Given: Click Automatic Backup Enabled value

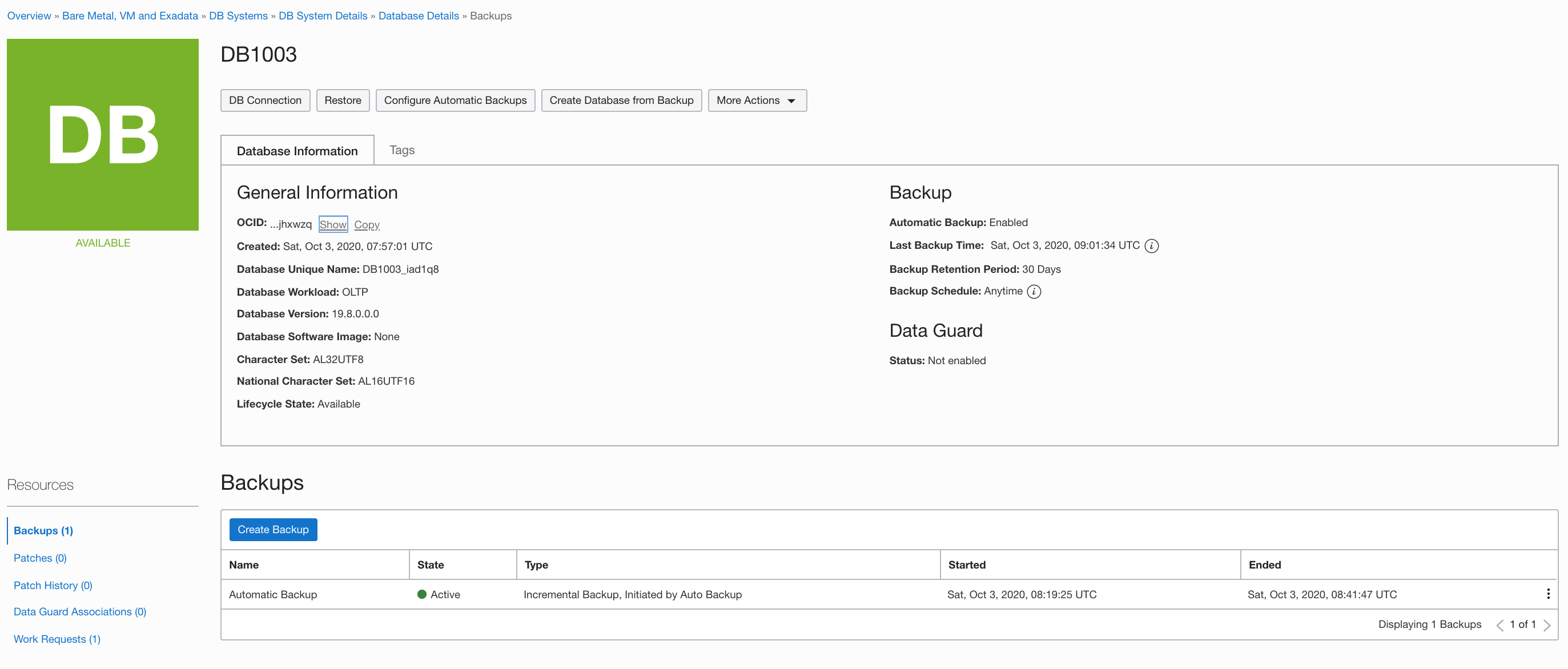Looking at the screenshot, I should (1008, 223).
